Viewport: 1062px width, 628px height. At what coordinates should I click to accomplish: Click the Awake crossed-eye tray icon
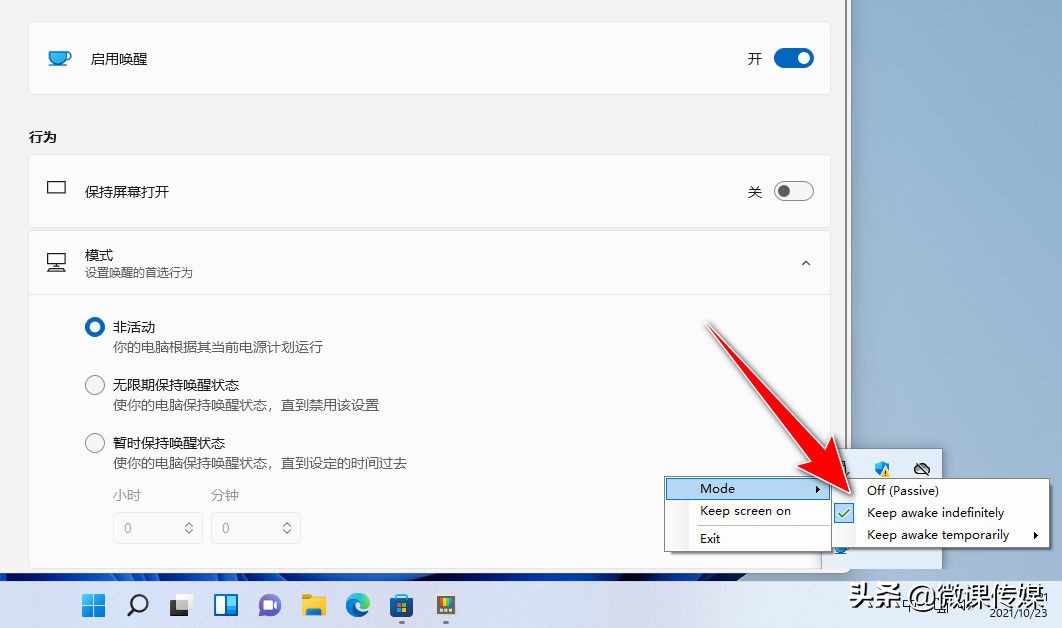pyautogui.click(x=920, y=467)
